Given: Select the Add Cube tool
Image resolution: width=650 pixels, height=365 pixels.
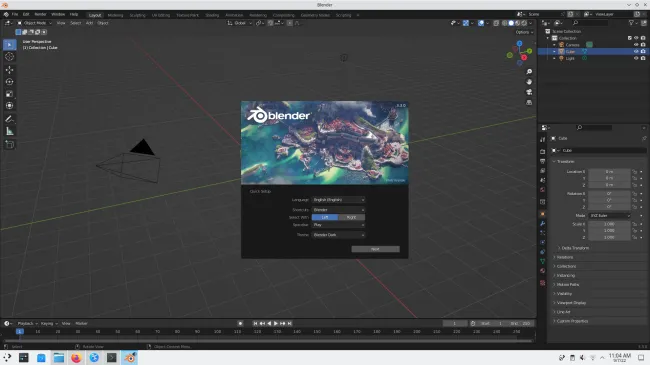Looking at the screenshot, I should click(x=10, y=144).
